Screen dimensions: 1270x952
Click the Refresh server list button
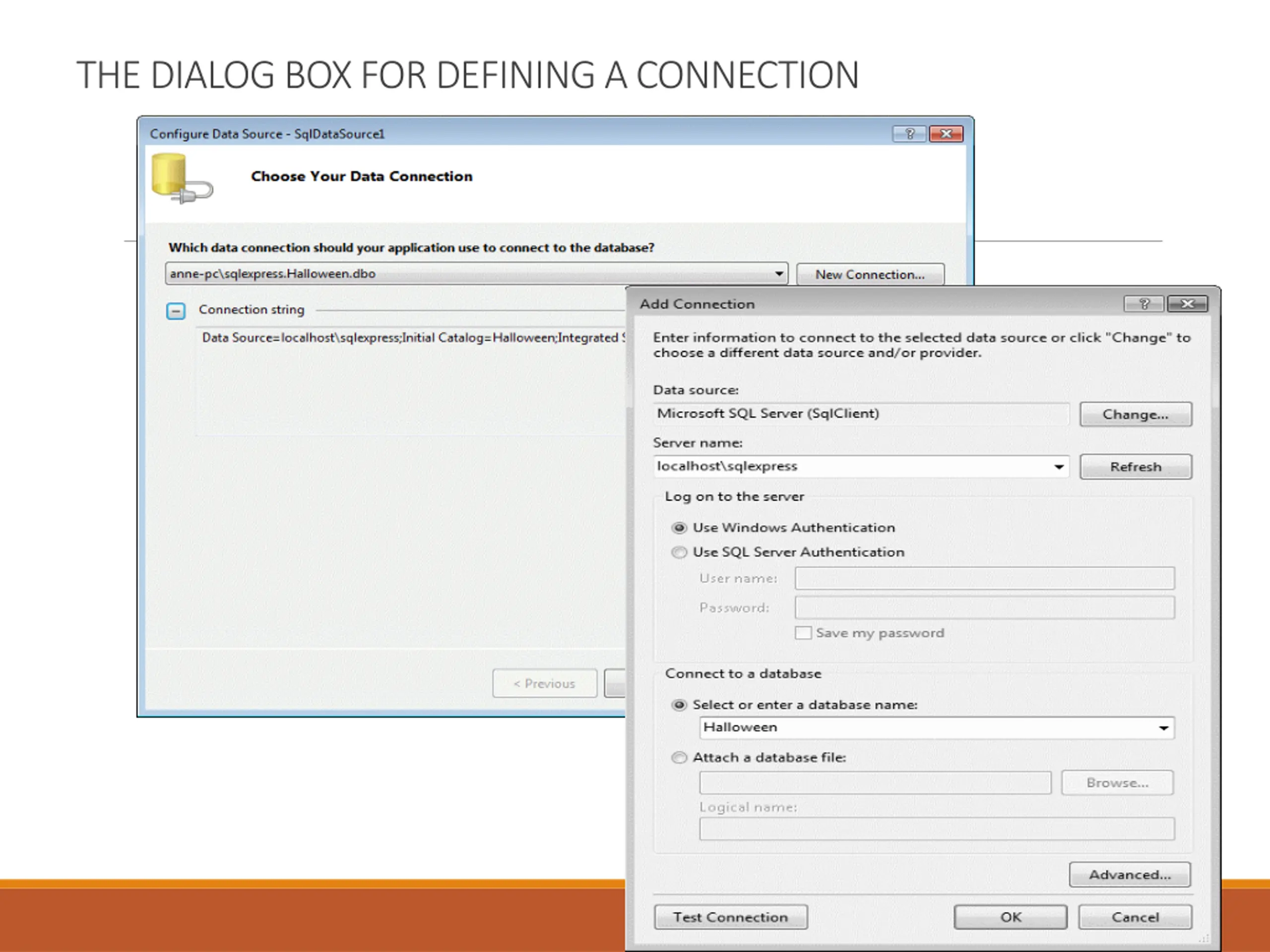(x=1136, y=467)
